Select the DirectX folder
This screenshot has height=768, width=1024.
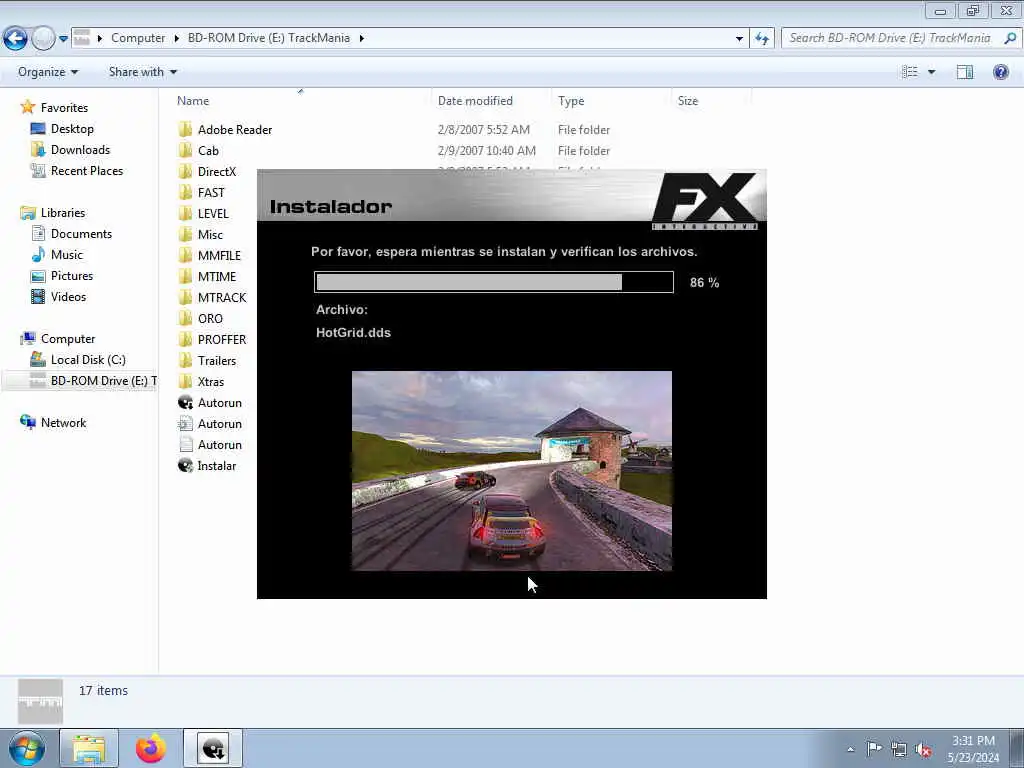[217, 172]
